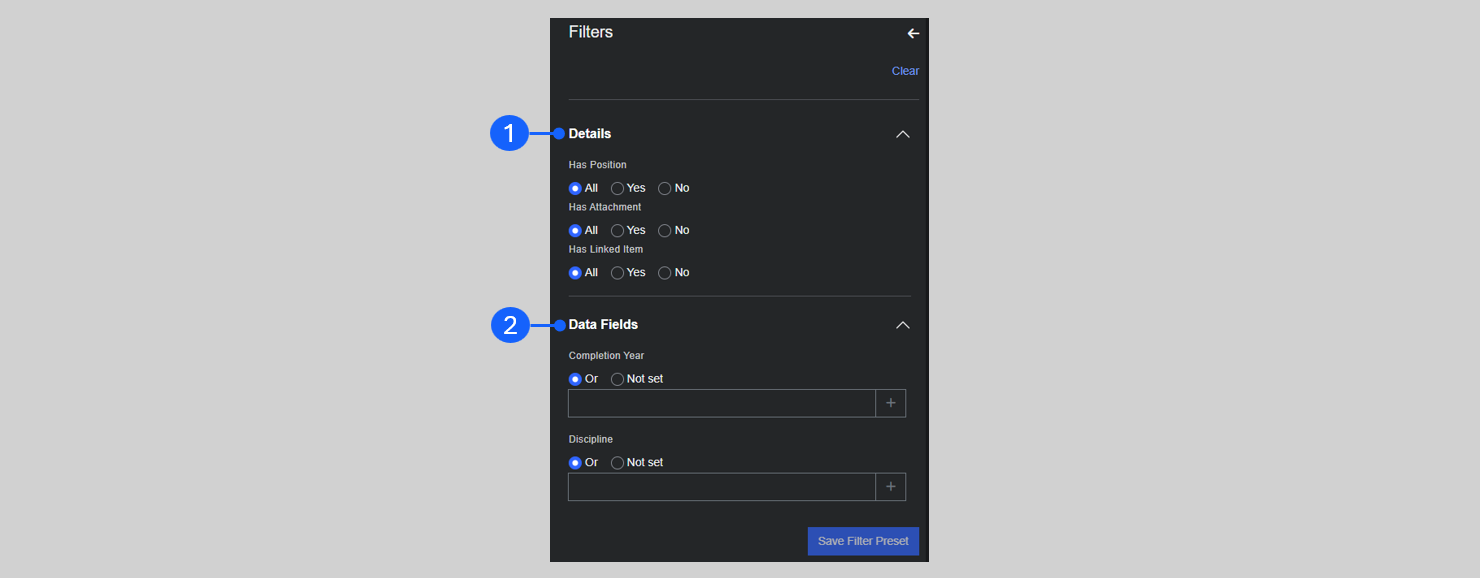Select No for Has Position
The image size is (1480, 578).
[x=665, y=188]
